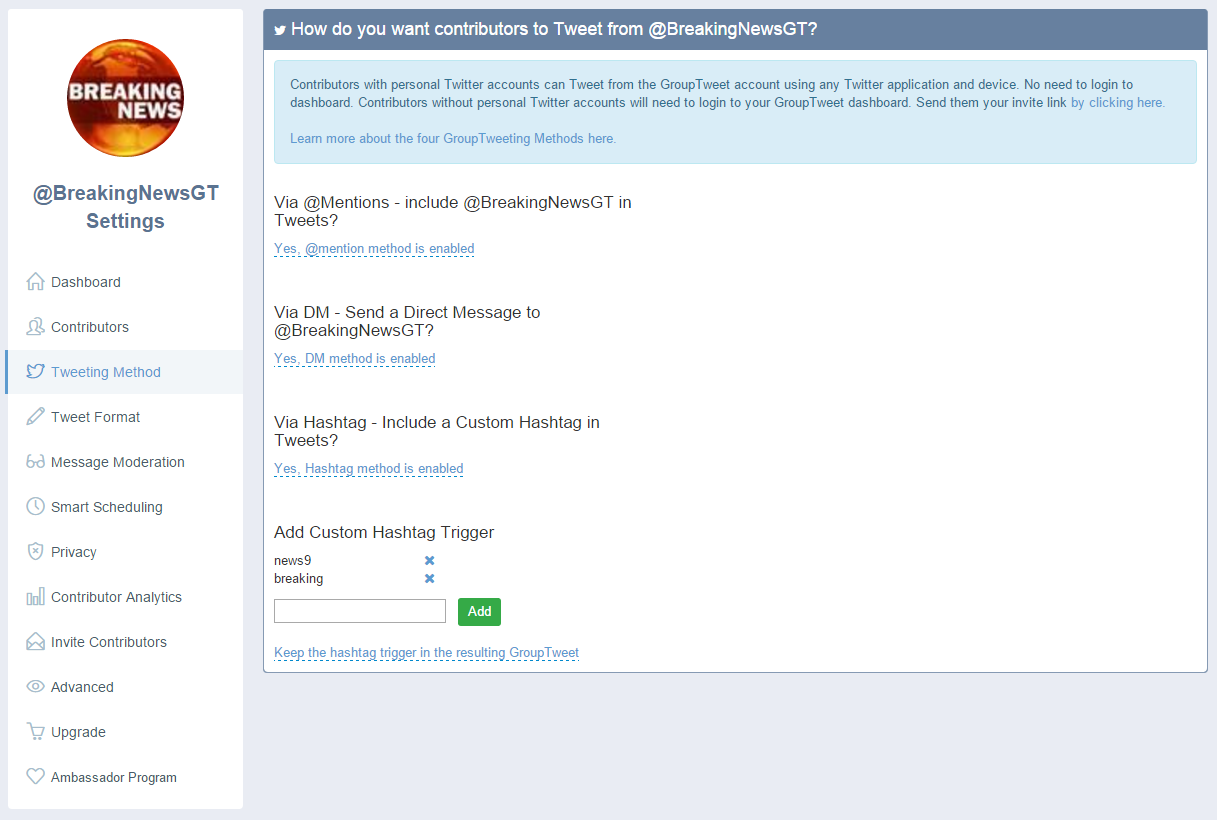Click the Advanced eye icon
This screenshot has height=820, width=1217.
pos(35,686)
